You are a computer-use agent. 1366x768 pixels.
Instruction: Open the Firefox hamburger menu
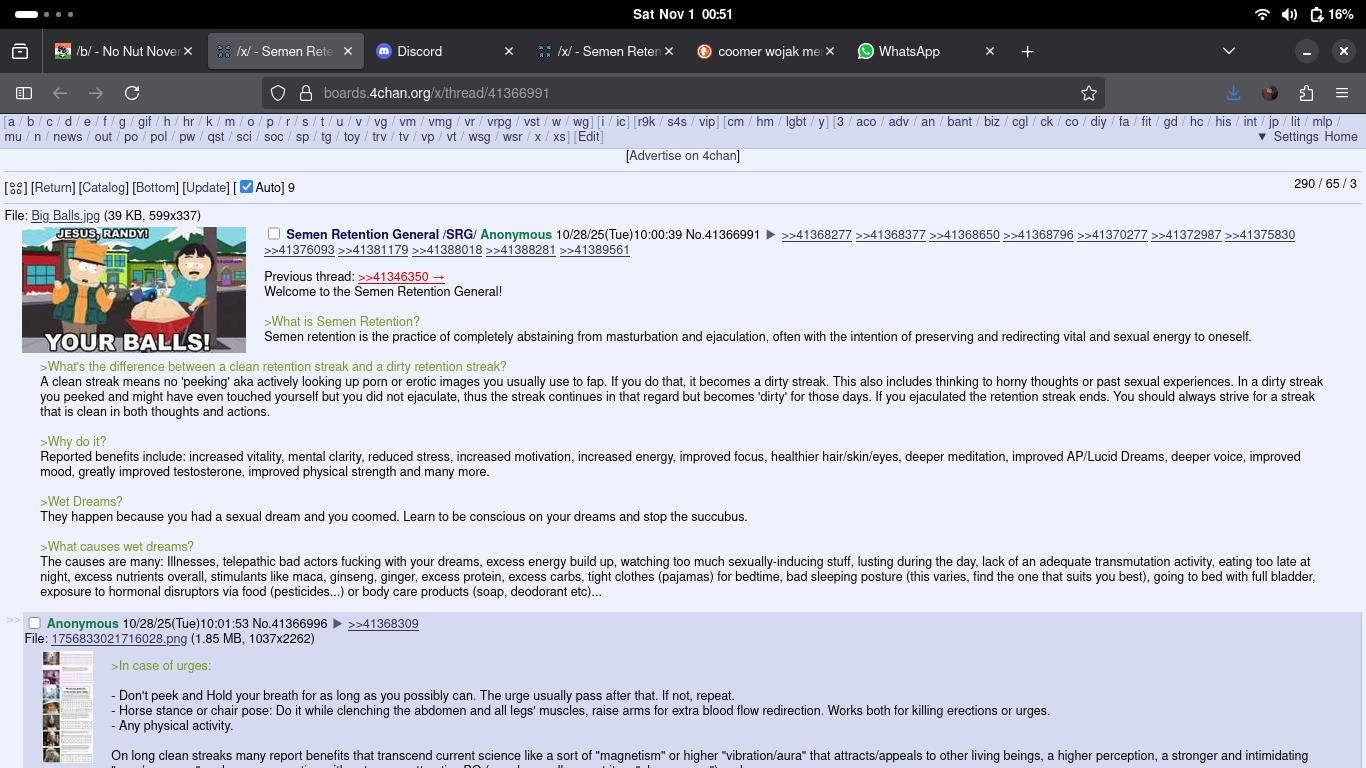click(1342, 93)
